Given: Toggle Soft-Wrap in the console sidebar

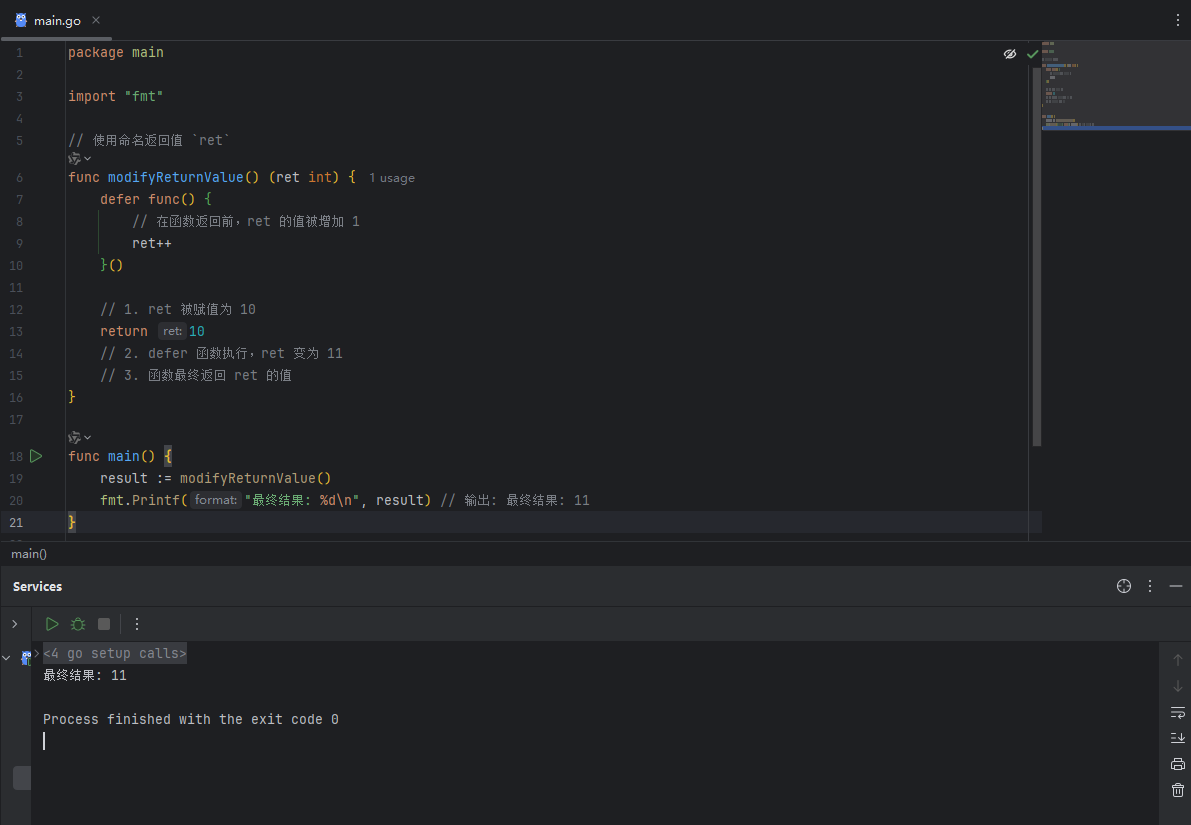Looking at the screenshot, I should [x=1177, y=712].
